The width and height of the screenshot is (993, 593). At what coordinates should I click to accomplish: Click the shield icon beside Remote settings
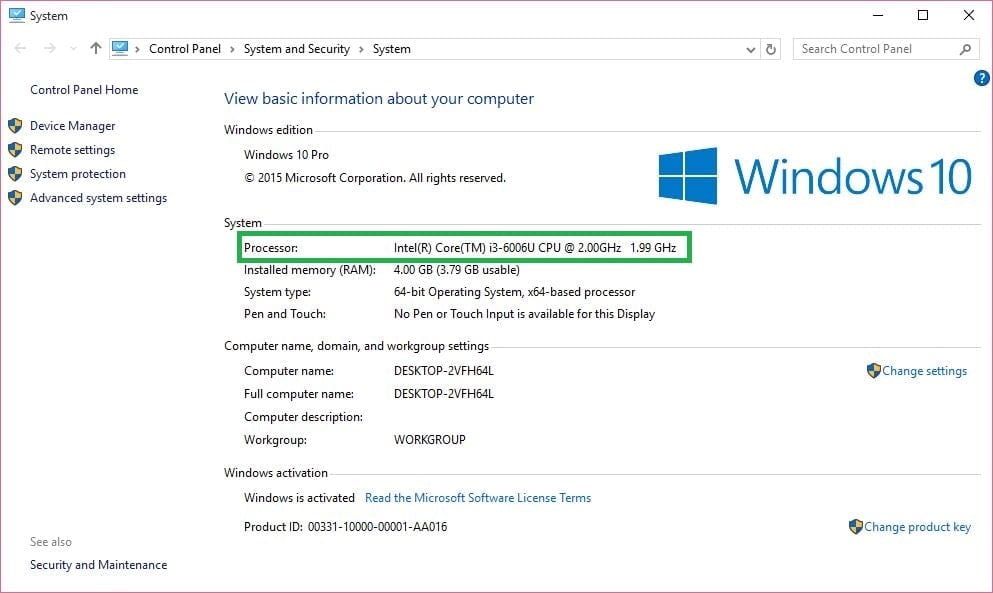tap(15, 150)
